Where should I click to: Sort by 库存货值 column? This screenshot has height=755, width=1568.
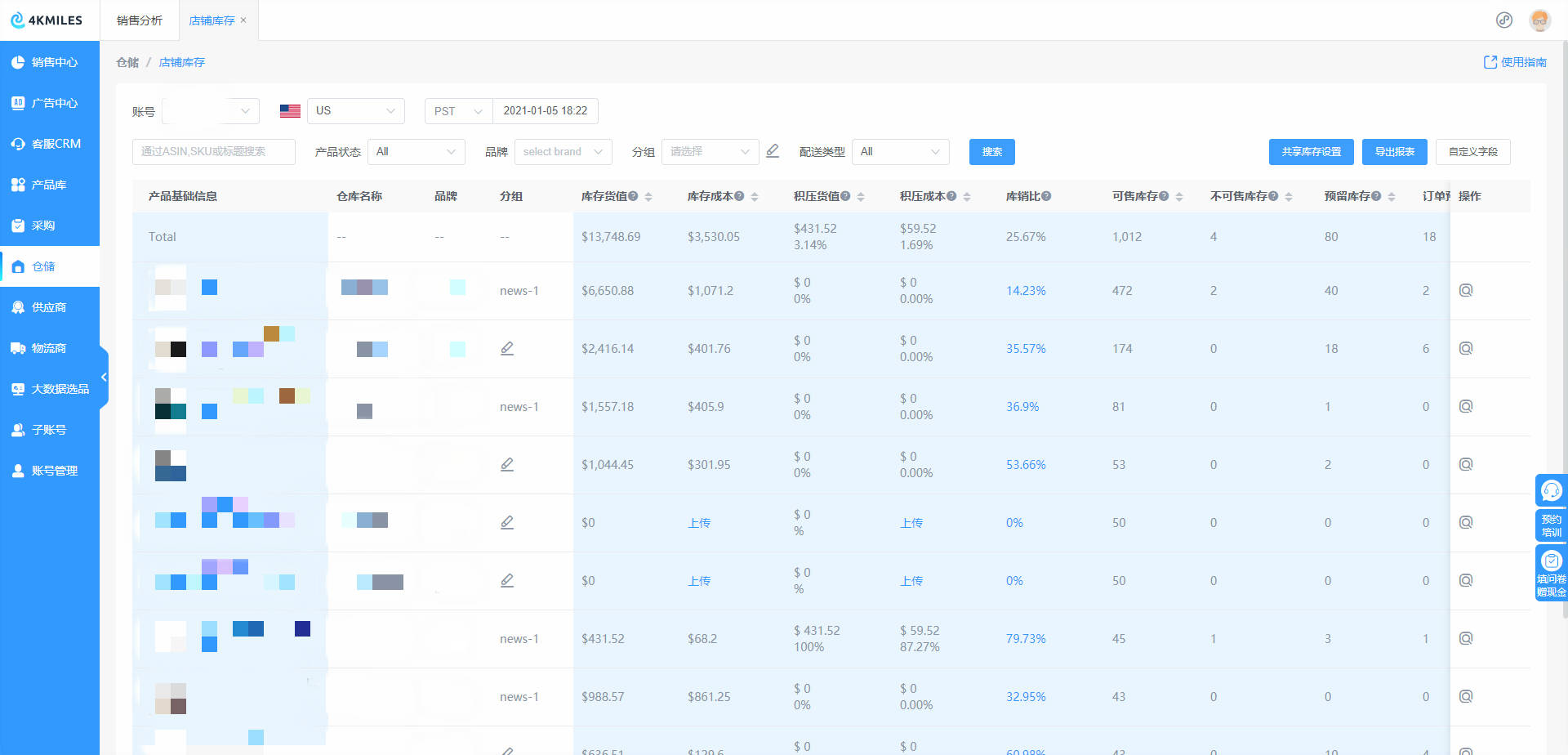pyautogui.click(x=648, y=197)
